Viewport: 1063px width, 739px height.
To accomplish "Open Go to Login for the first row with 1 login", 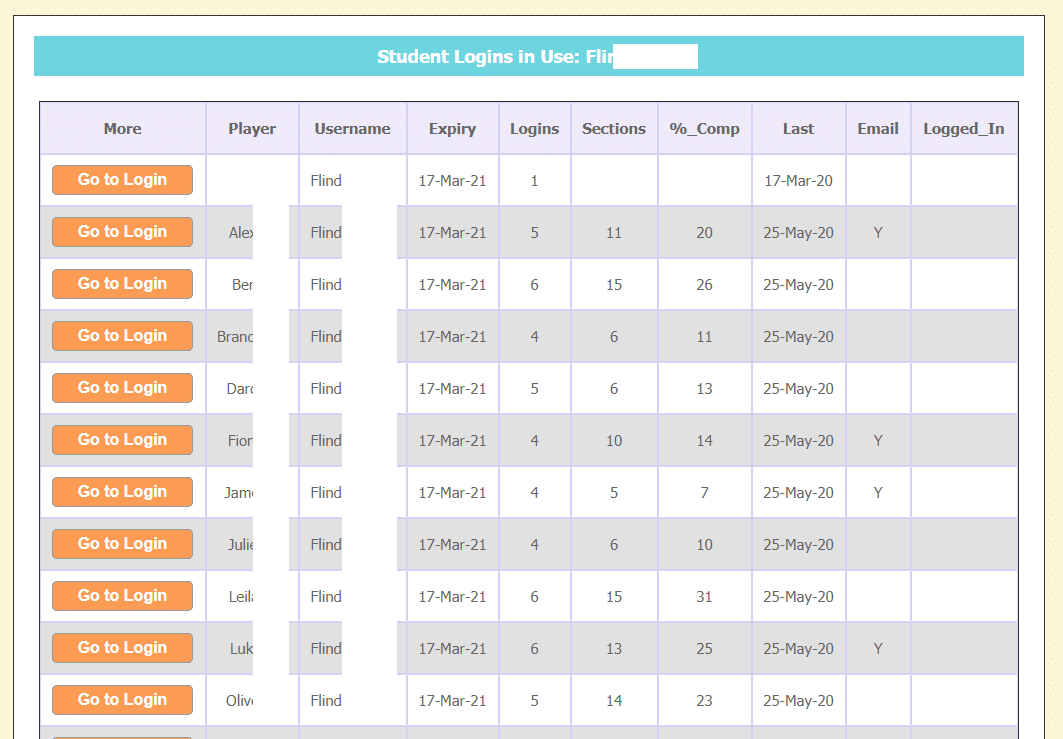I will click(122, 180).
